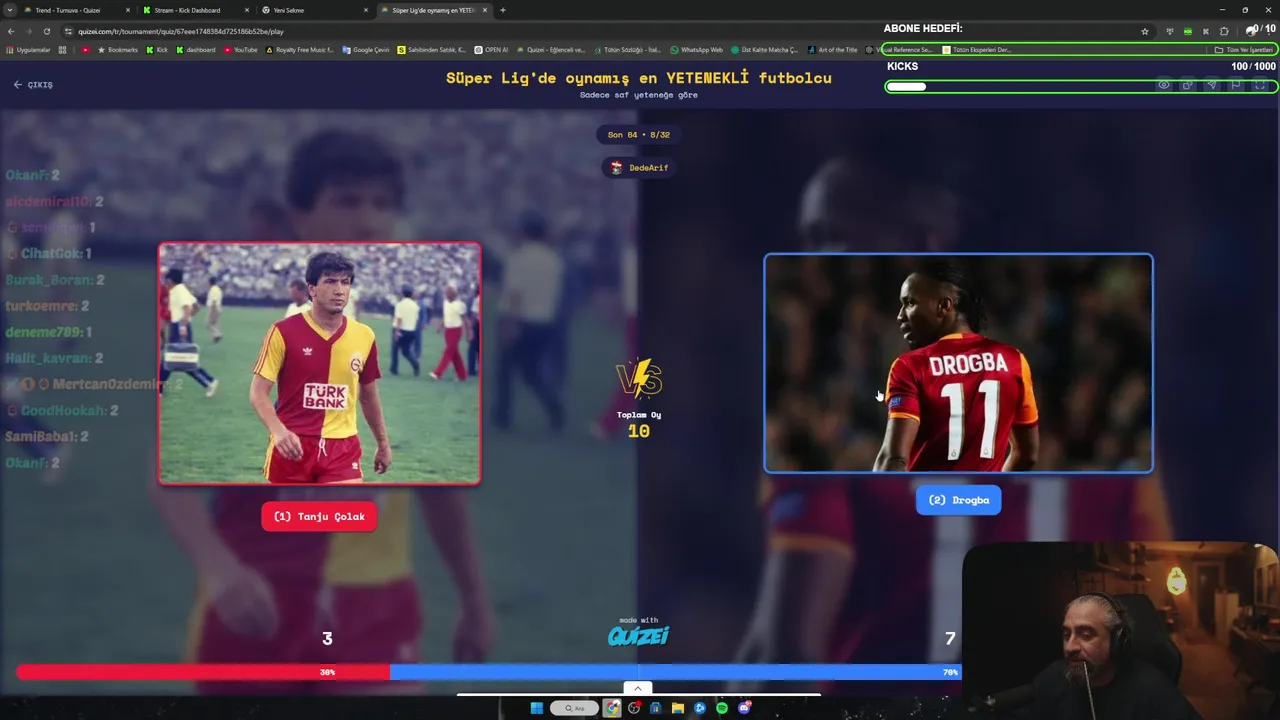This screenshot has width=1280, height=720.
Task: Open the Sahibinden Satılık bookmark
Action: tap(432, 49)
